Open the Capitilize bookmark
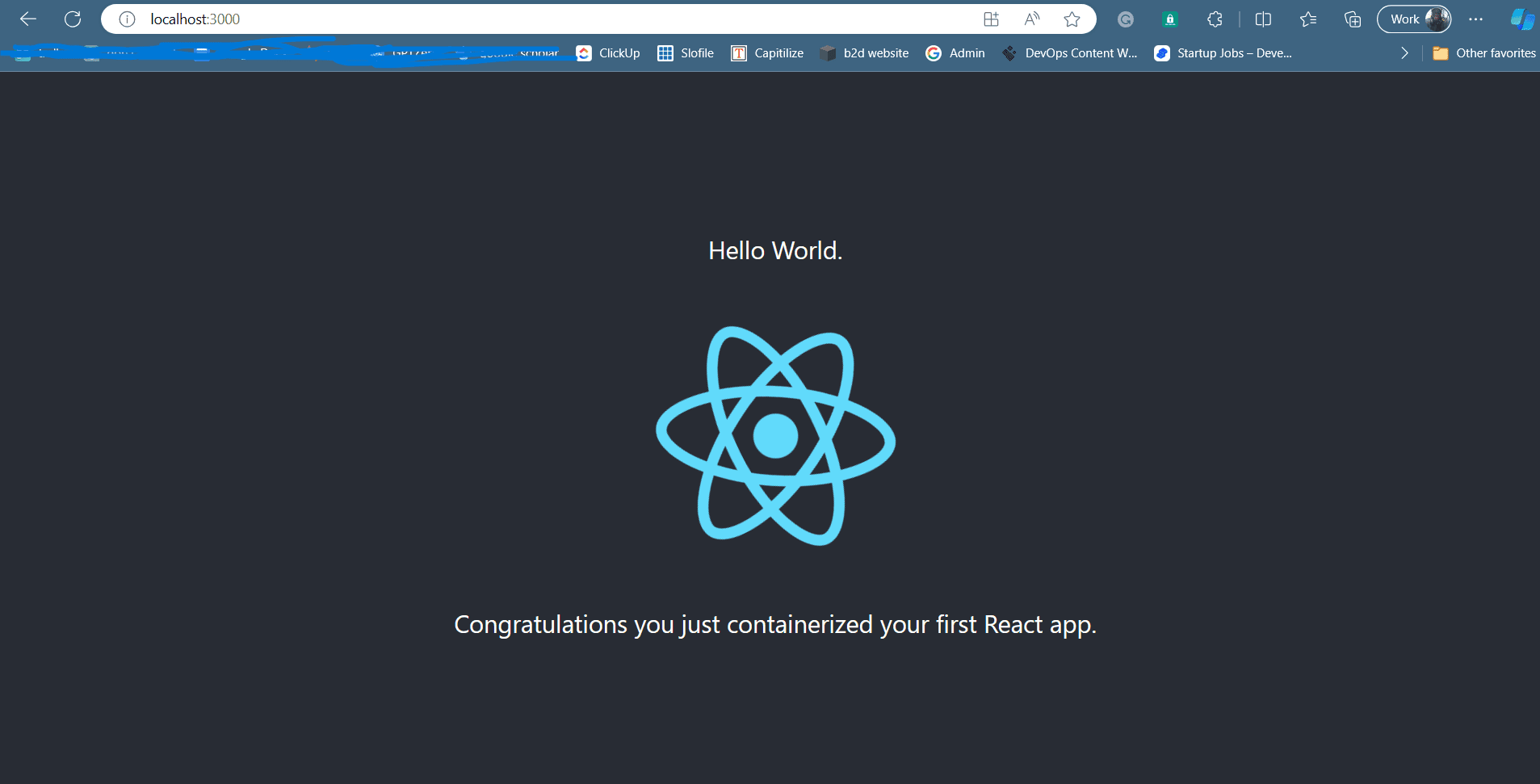 pos(767,53)
